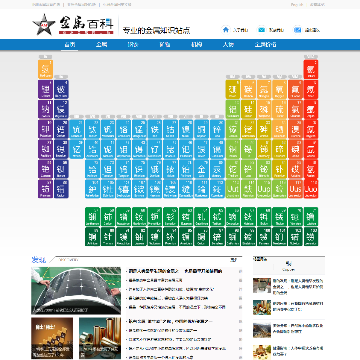The image size is (360, 360).
Task: Choose the Sodium 钠 element tile
Action: (45, 109)
